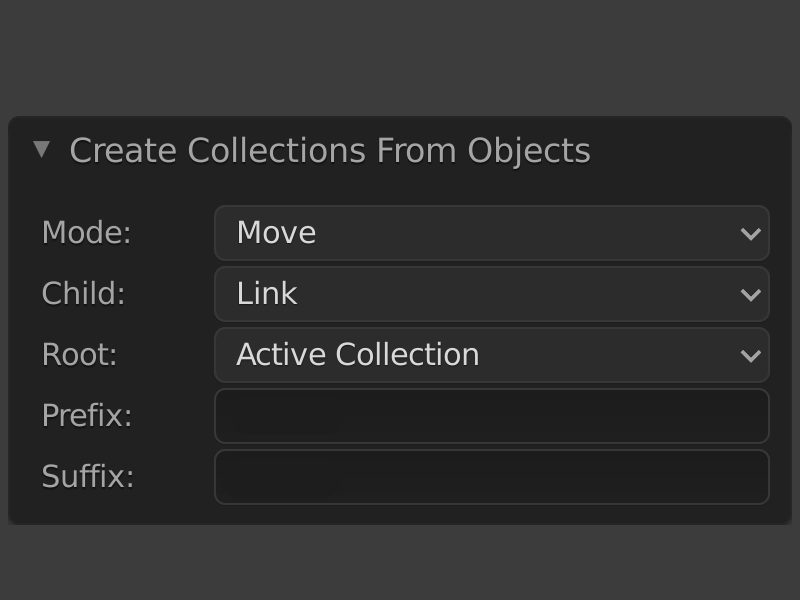Click the Mode label
The image size is (800, 600).
tap(86, 233)
